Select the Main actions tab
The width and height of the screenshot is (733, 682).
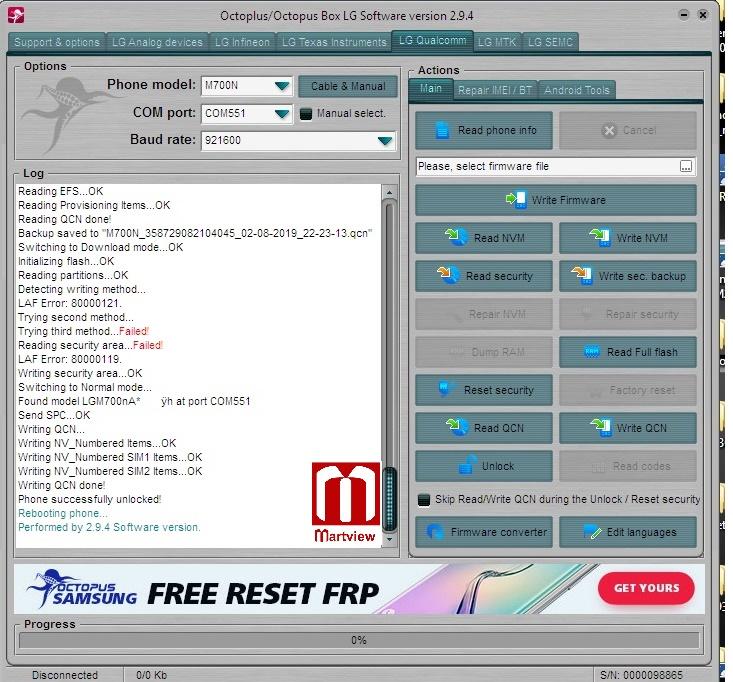coord(431,89)
